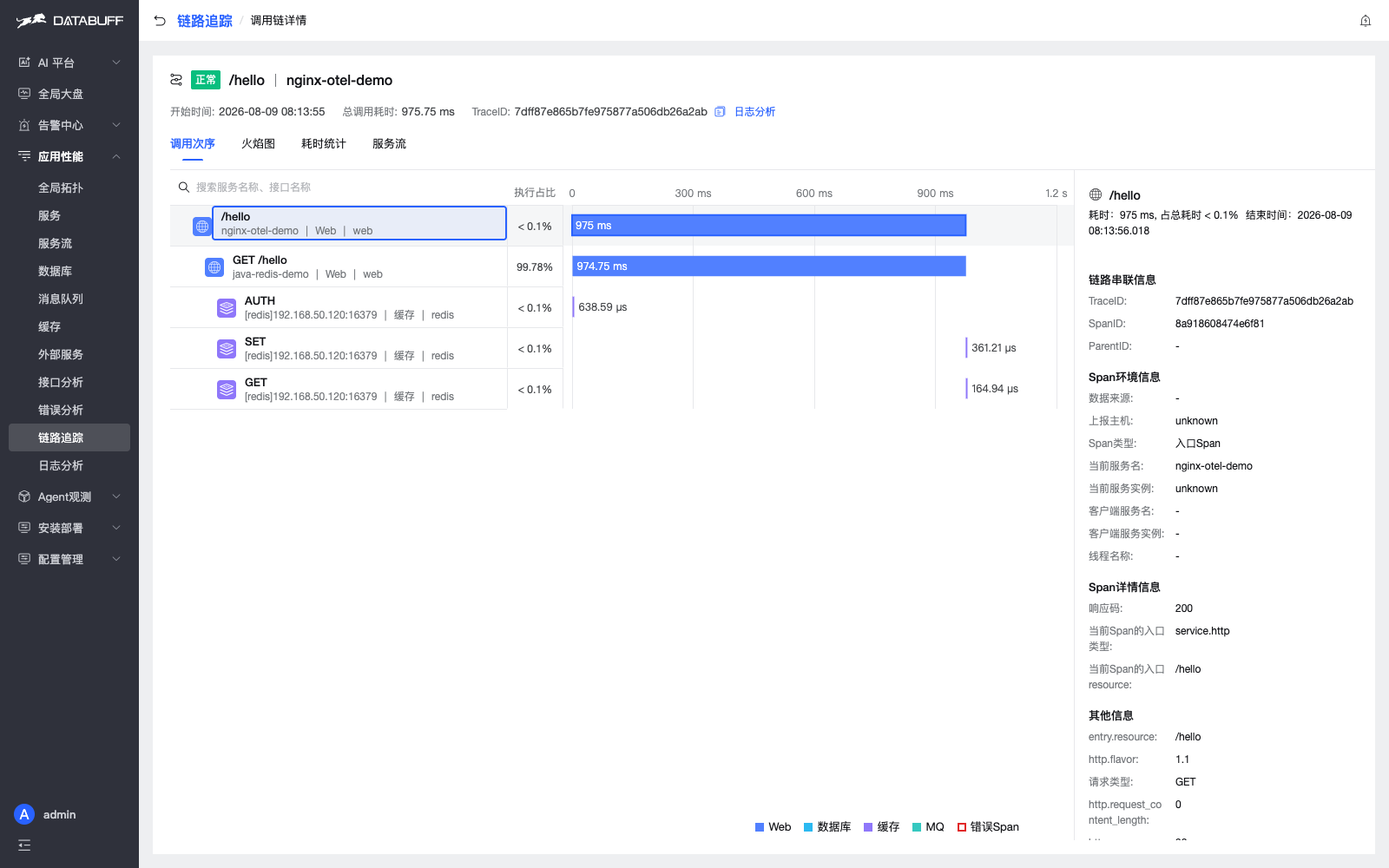Image resolution: width=1389 pixels, height=868 pixels.
Task: Select the GET /hello java-redis-demo row
Action: coord(339,266)
